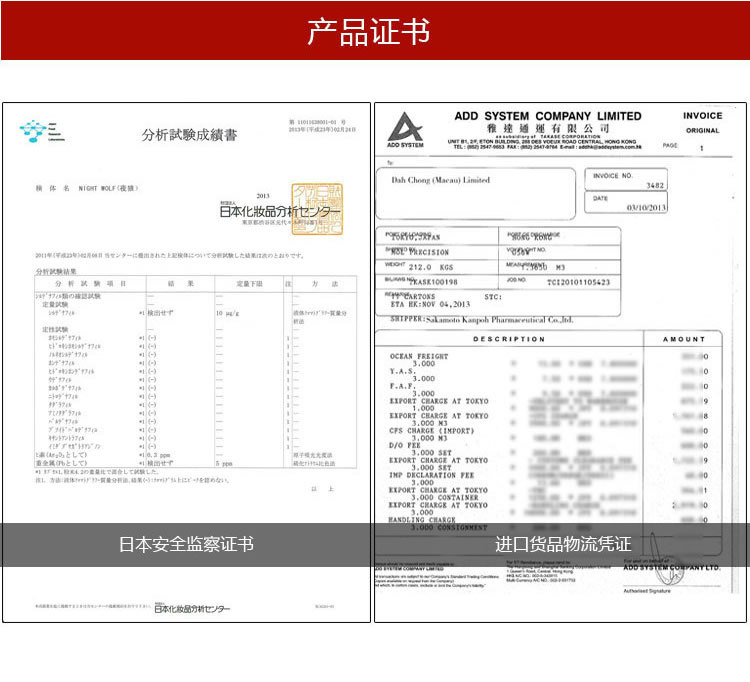
Task: Click the OCEAN FREIGHT line item
Action: click(419, 356)
